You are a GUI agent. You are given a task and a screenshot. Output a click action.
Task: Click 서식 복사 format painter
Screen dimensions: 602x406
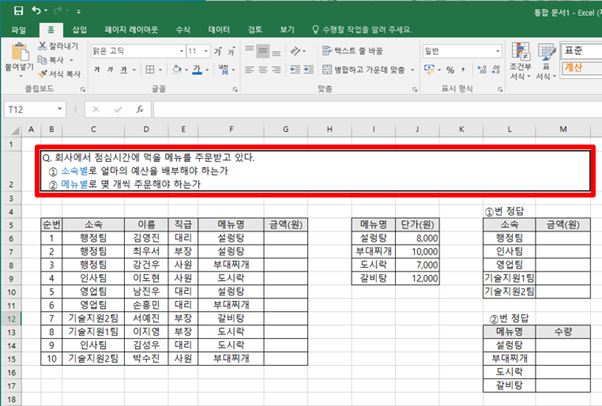[x=60, y=74]
